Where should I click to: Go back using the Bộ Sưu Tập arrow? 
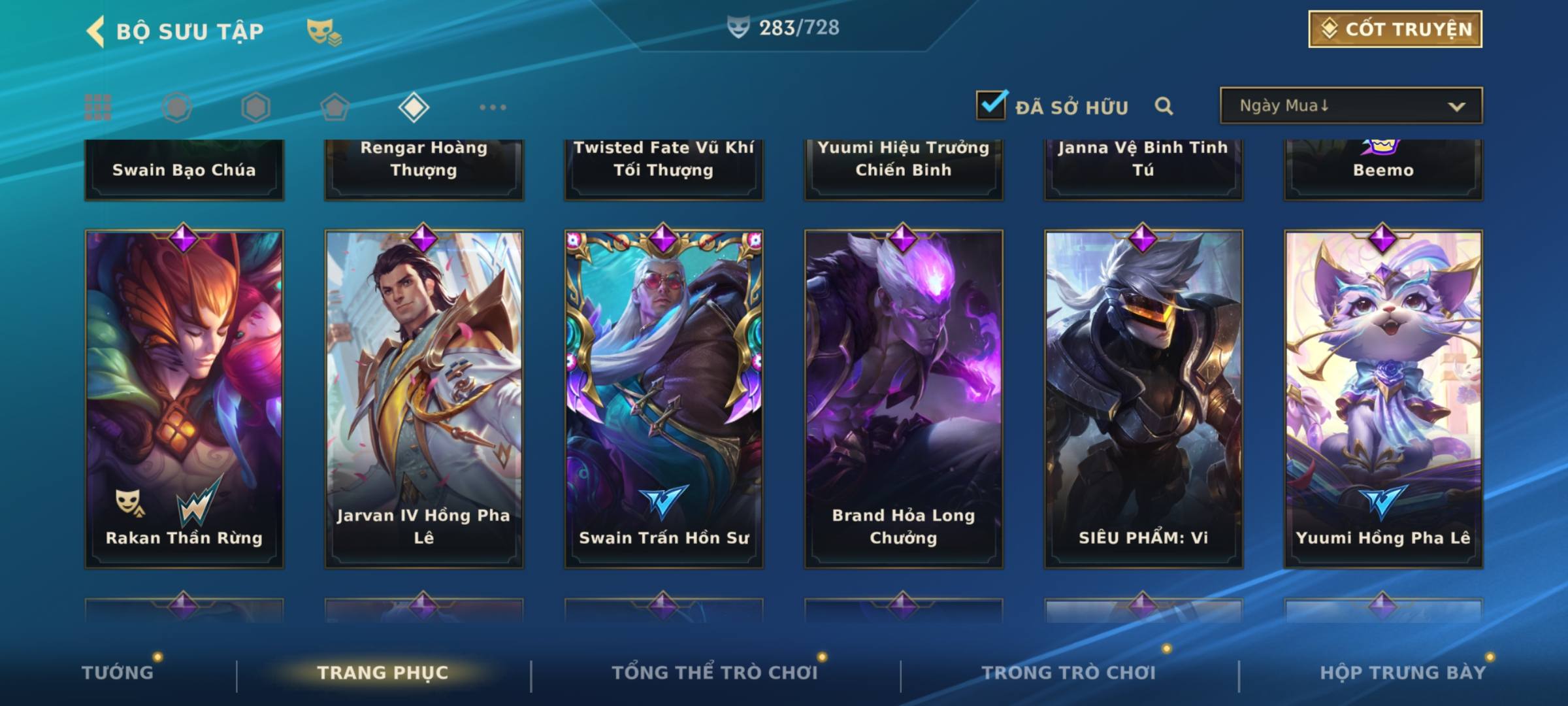(95, 31)
